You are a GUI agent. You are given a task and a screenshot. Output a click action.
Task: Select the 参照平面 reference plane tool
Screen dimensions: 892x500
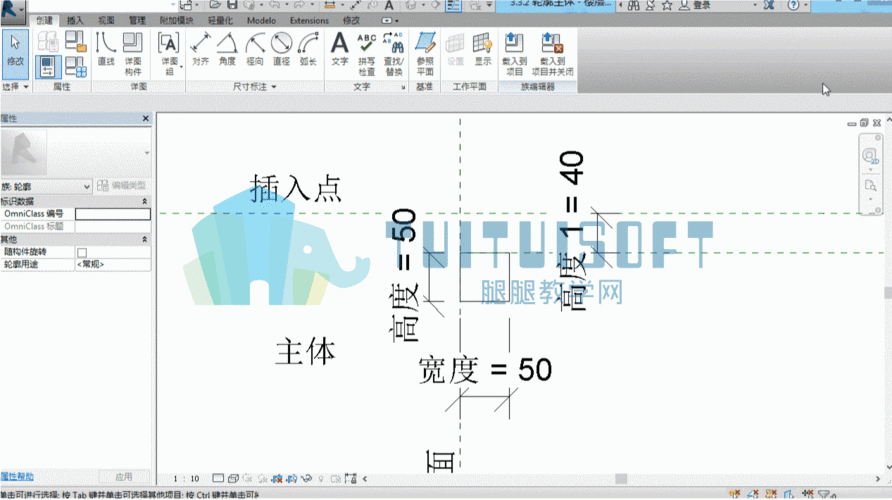coord(425,53)
